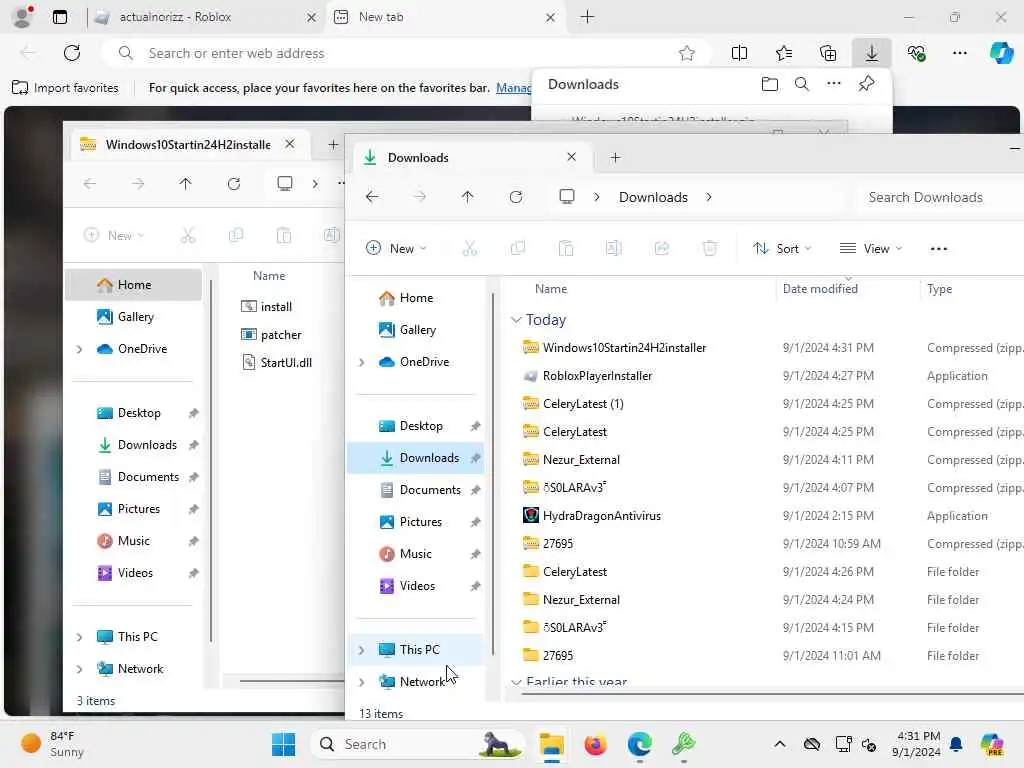Click search icon in Downloads flyout

[x=802, y=84]
